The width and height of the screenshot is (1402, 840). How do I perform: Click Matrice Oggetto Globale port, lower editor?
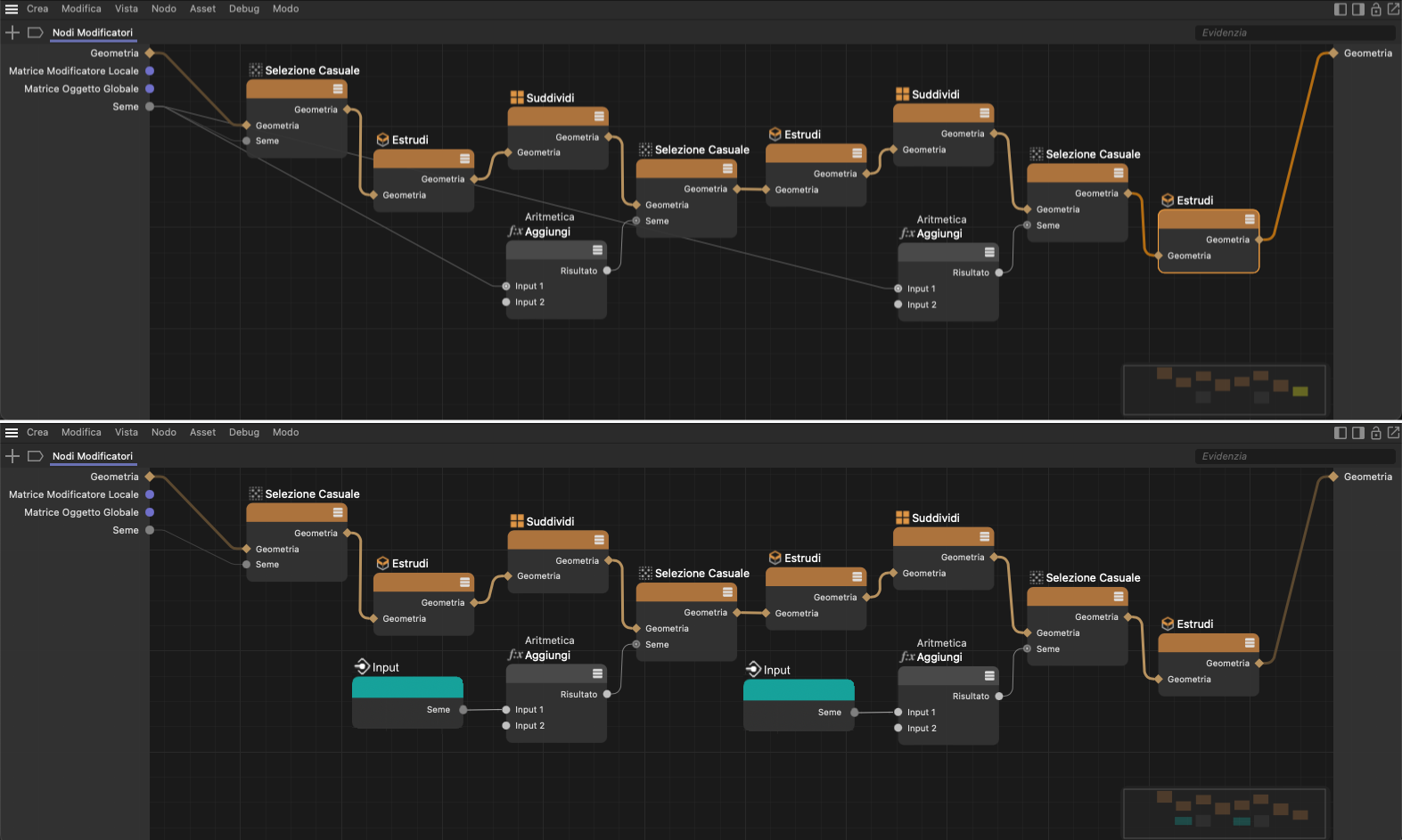point(150,512)
